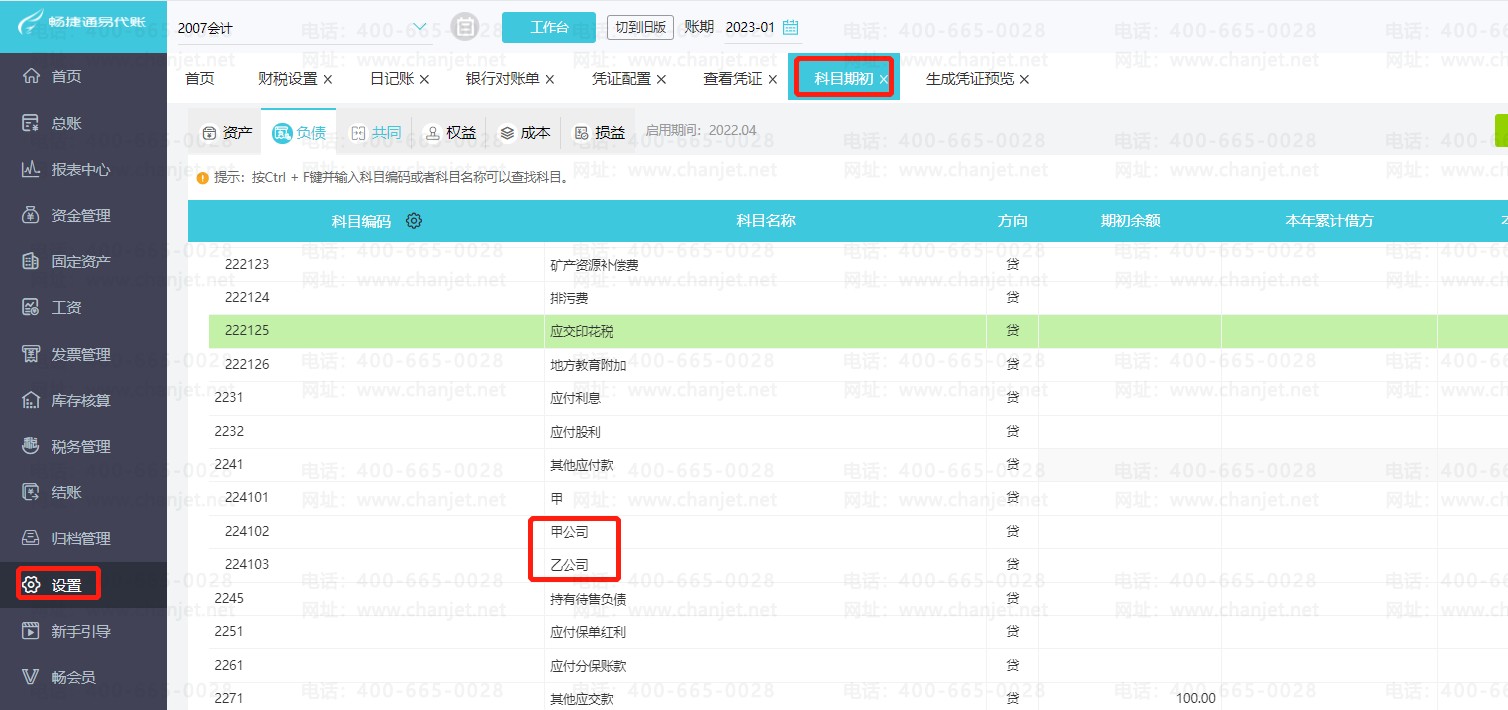The width and height of the screenshot is (1508, 710).
Task: Select the 甲公司 account row
Action: (x=858, y=531)
